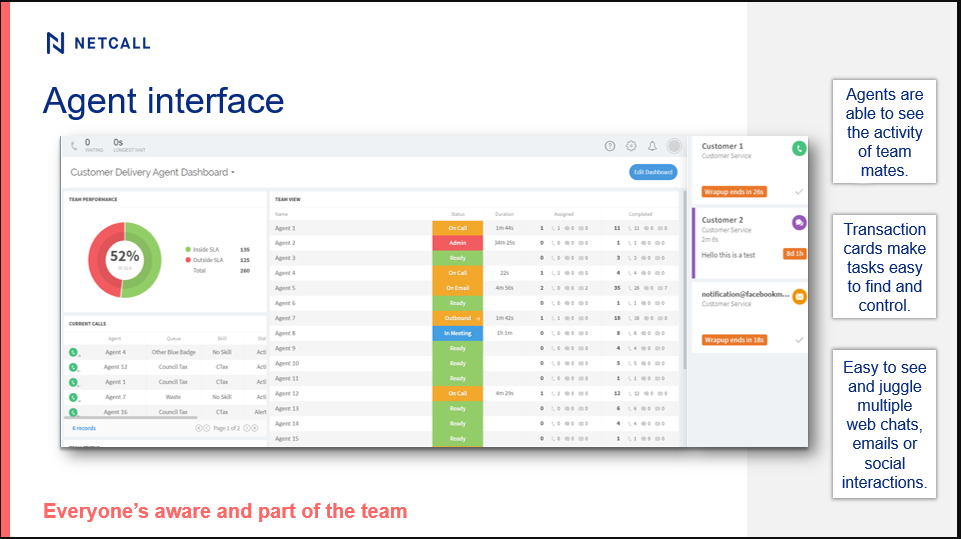Screen dimensions: 961x539
Task: Click call icon for Agent 7 current call
Action: pyautogui.click(x=74, y=397)
